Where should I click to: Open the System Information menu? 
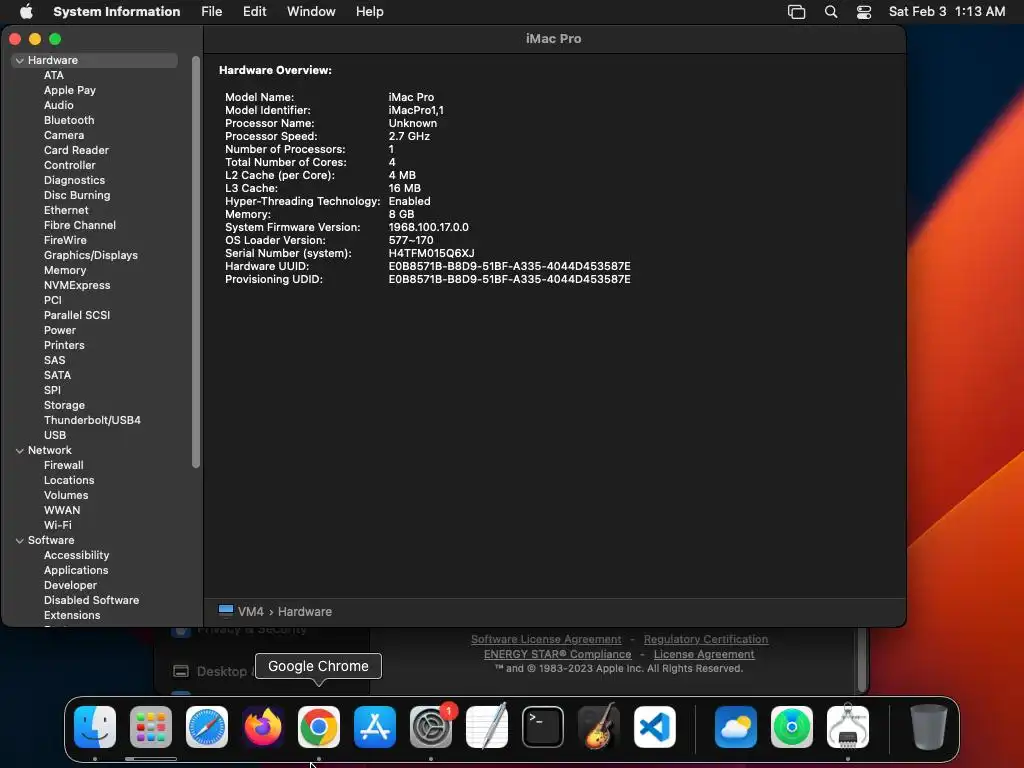point(116,12)
